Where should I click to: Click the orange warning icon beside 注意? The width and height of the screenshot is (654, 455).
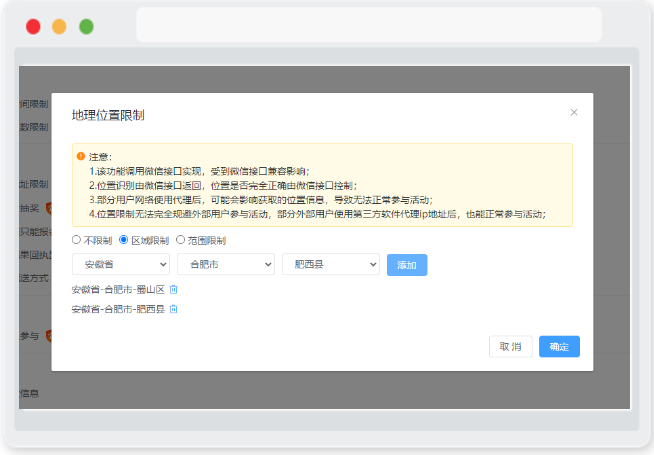pos(81,156)
